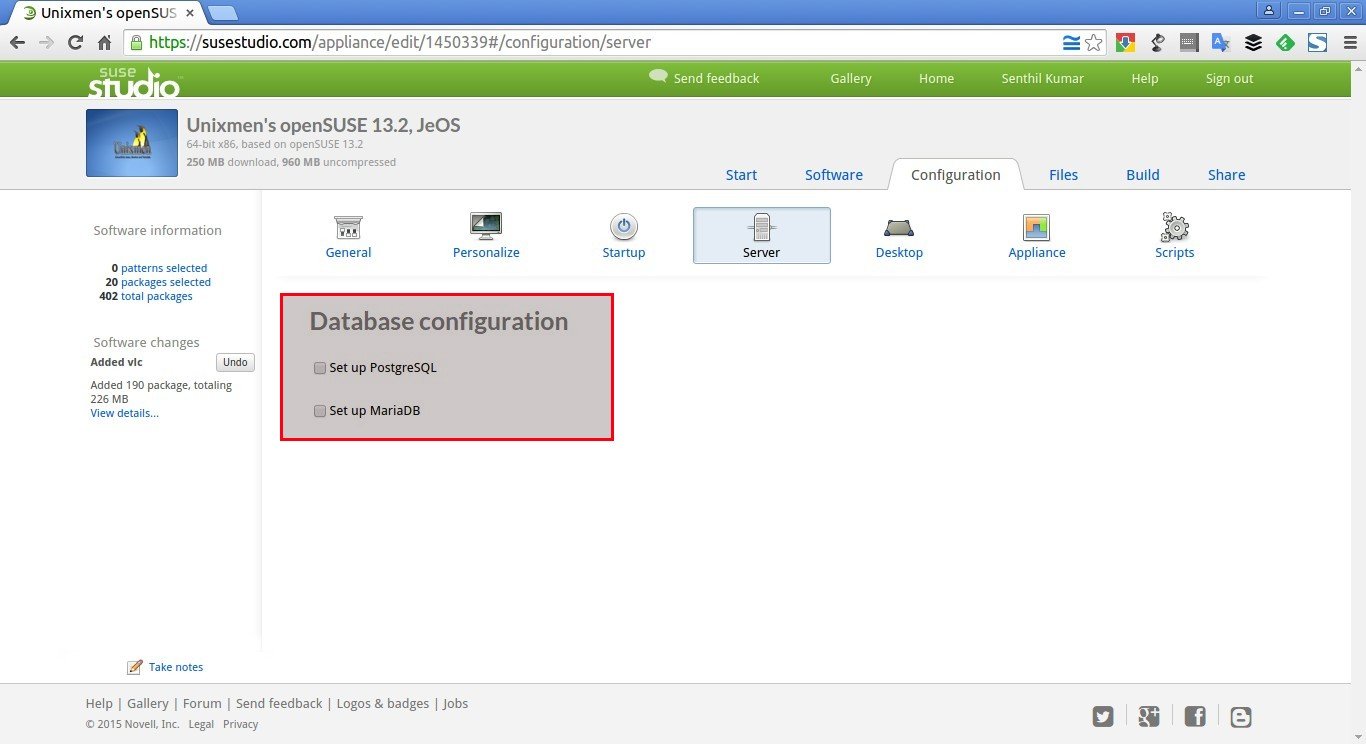The image size is (1366, 744).
Task: Enable Set up PostgreSQL checkbox
Action: click(x=320, y=368)
